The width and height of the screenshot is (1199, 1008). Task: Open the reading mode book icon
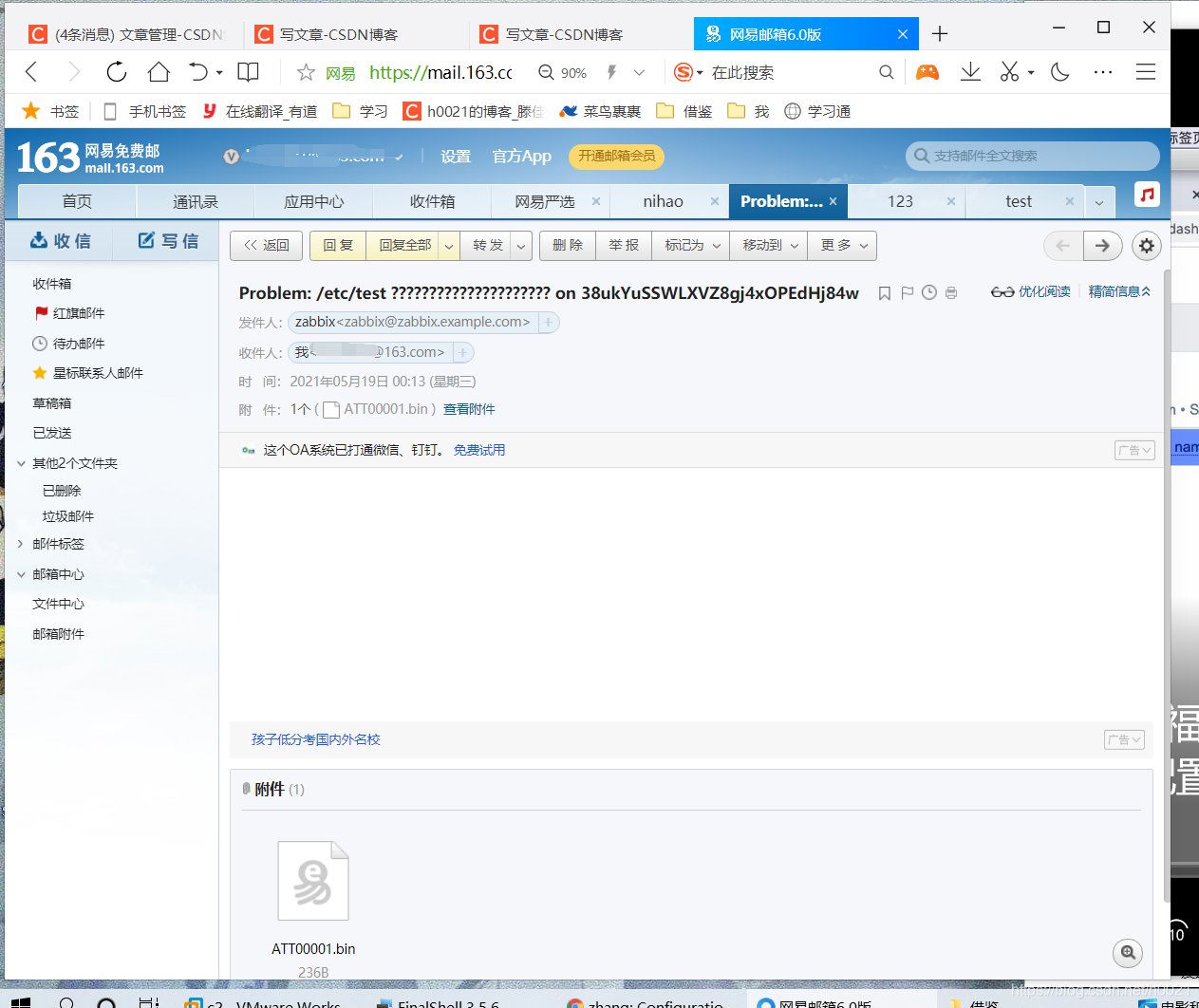(248, 72)
